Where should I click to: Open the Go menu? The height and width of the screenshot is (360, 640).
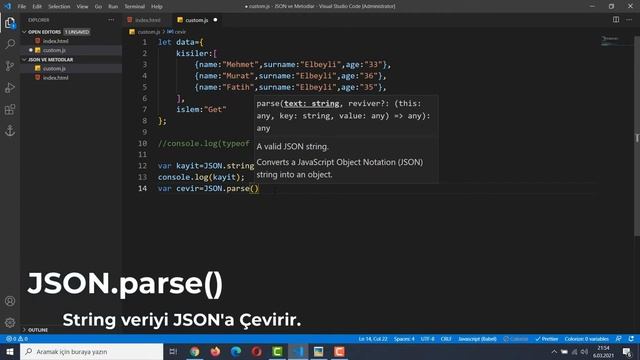click(x=98, y=6)
